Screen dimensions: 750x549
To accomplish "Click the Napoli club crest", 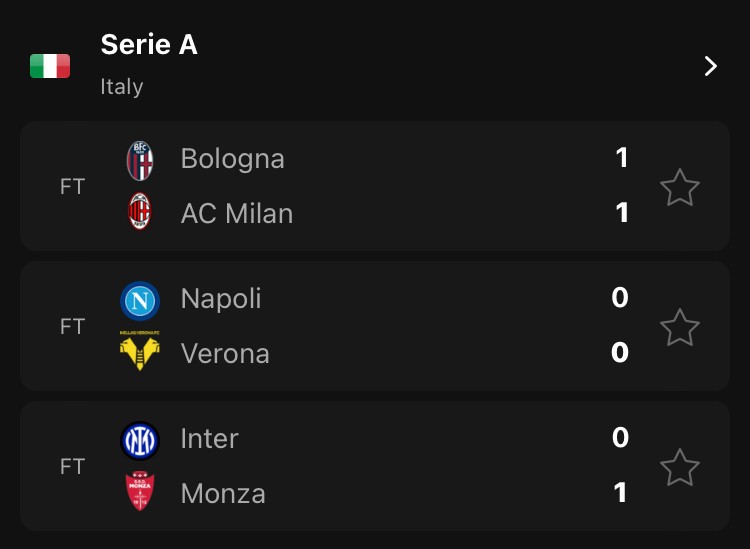I will coord(140,300).
